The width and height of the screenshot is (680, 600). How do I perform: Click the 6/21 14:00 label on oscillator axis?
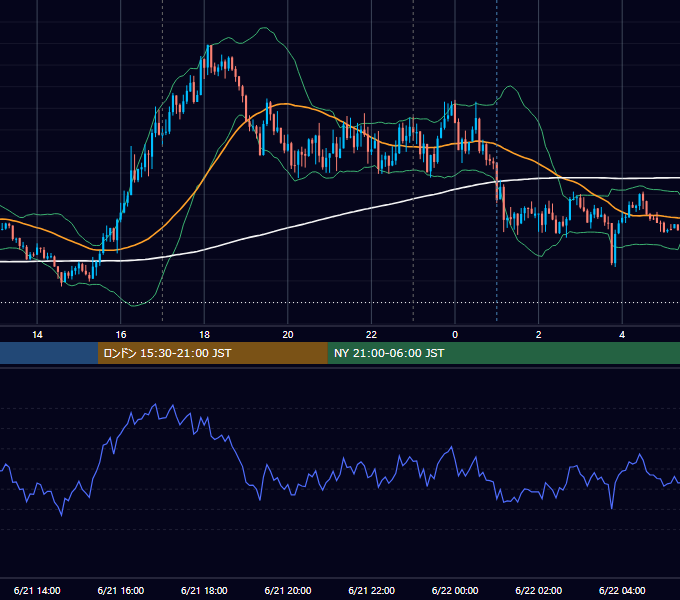coord(37,590)
